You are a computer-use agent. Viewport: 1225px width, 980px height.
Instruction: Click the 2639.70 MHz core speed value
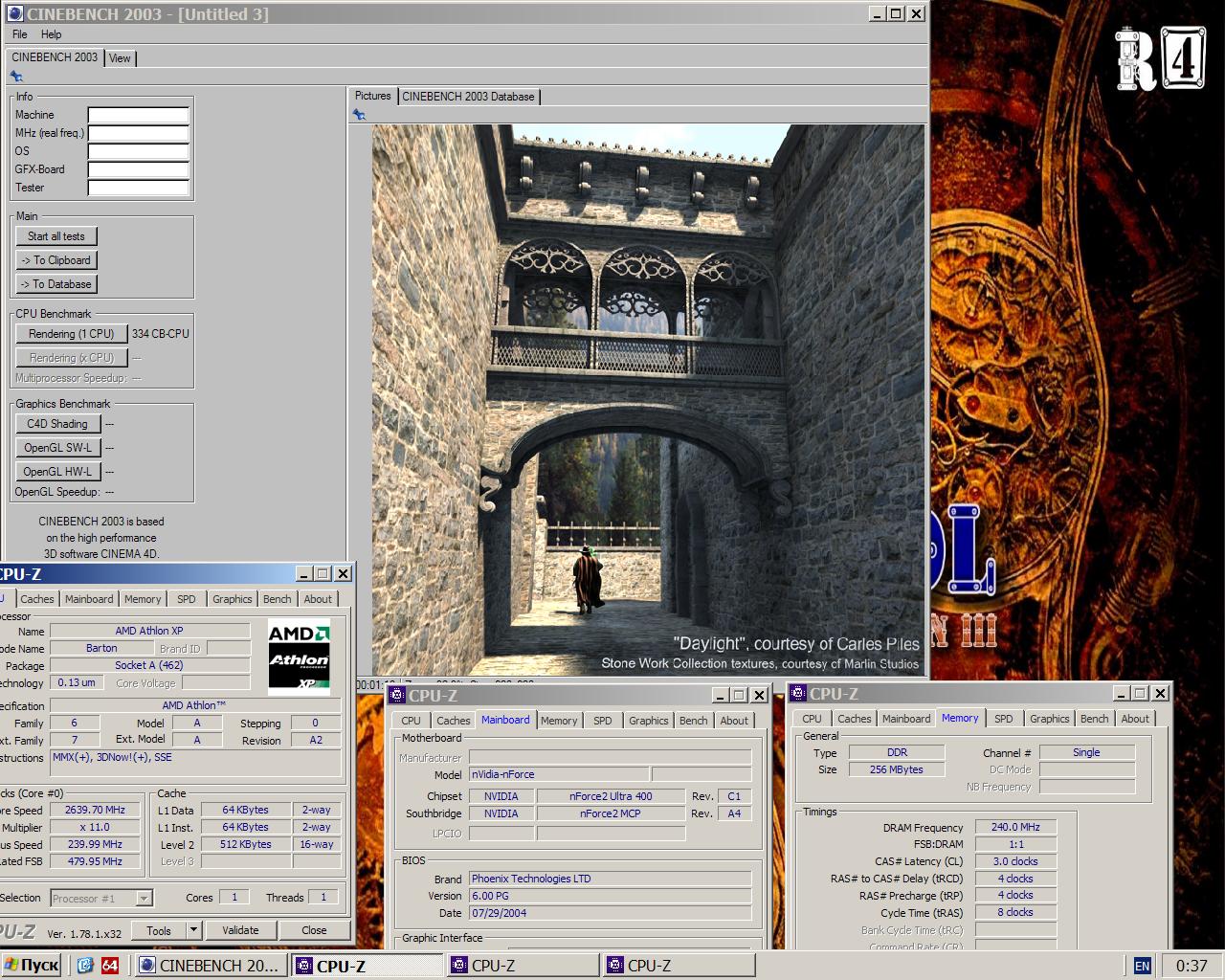tap(95, 810)
